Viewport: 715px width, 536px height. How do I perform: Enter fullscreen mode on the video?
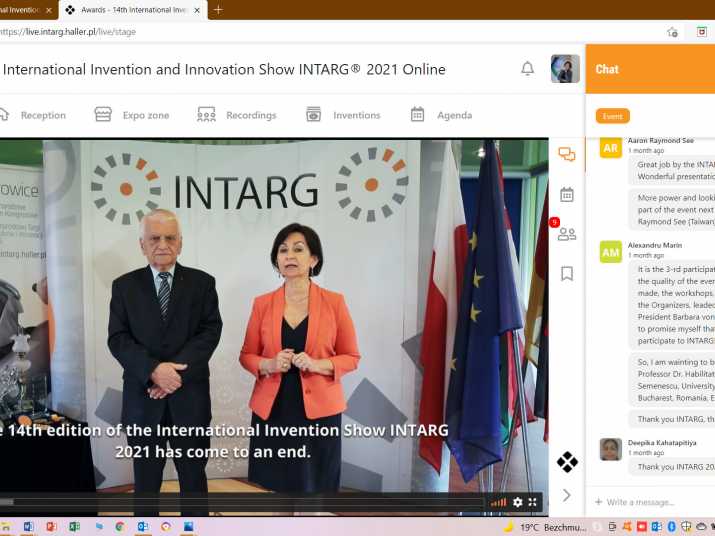click(533, 502)
